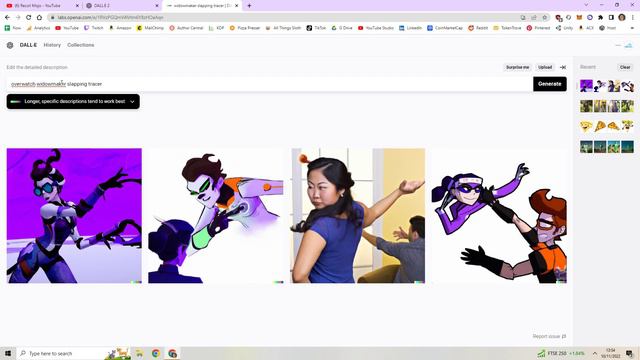
Task: Open the OpenAI logo home icon
Action: (x=10, y=45)
